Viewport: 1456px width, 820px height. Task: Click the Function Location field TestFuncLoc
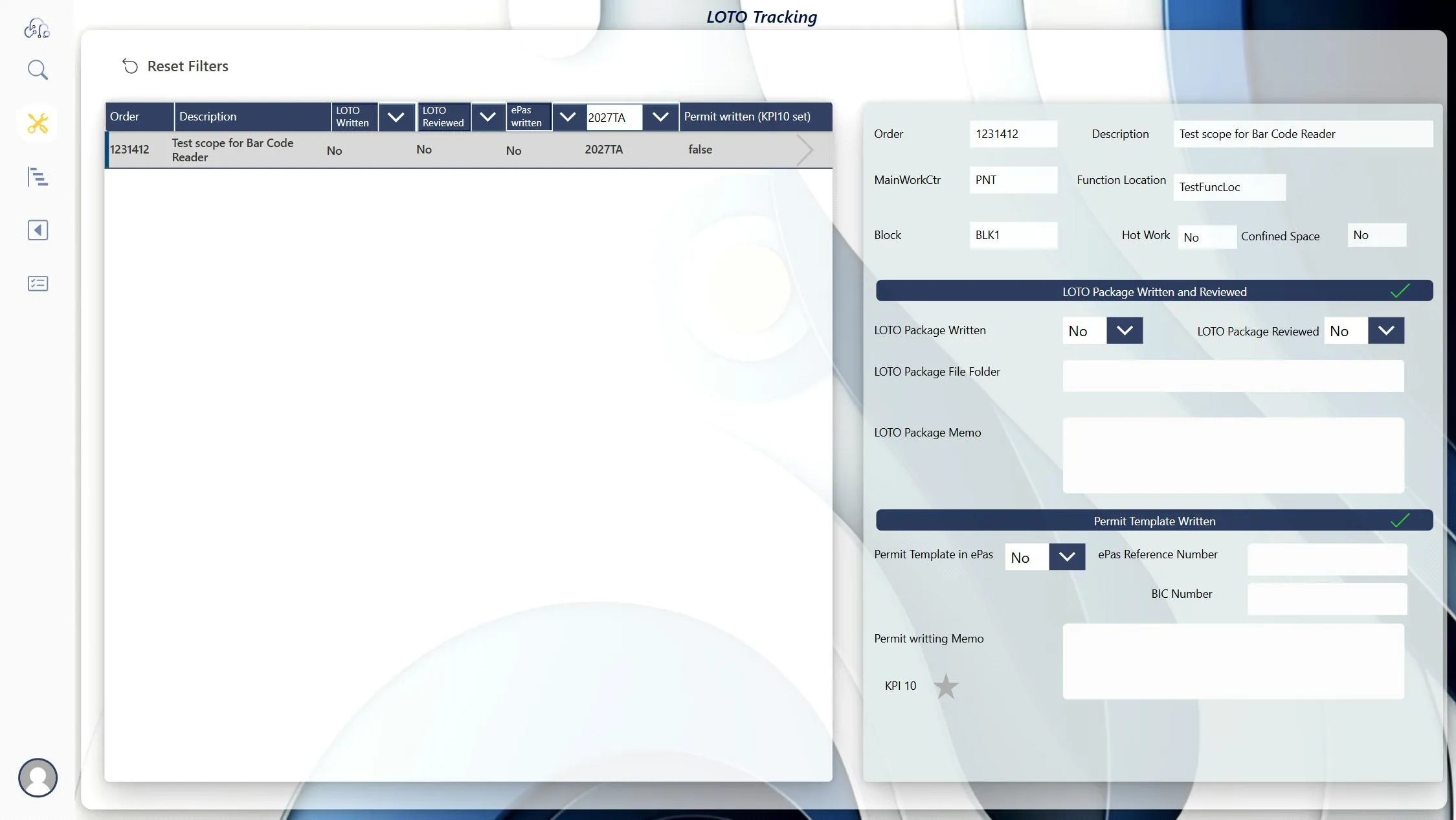click(1229, 187)
